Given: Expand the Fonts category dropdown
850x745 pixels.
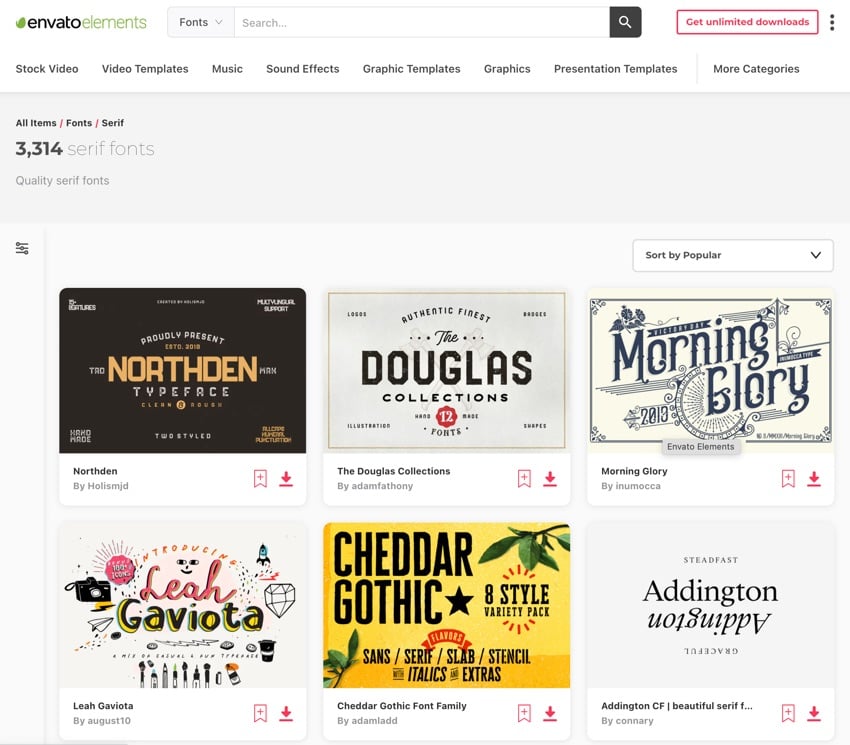Looking at the screenshot, I should (x=201, y=22).
